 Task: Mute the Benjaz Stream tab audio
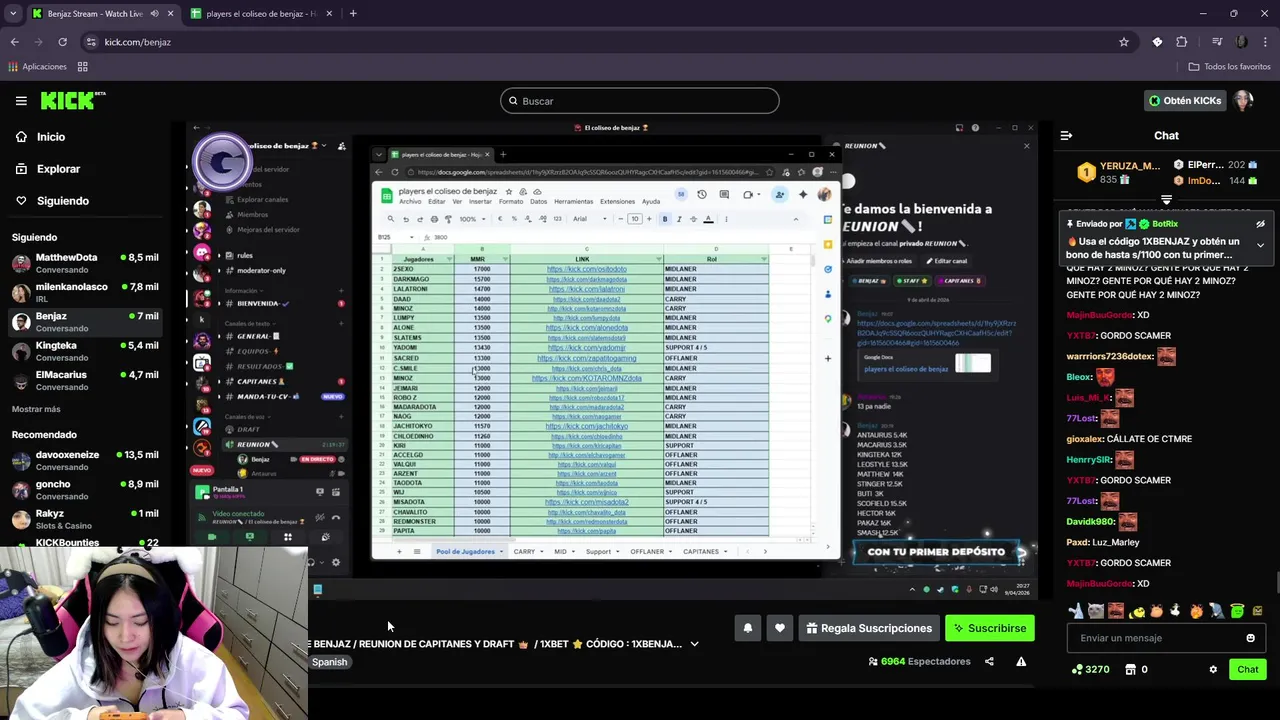click(154, 14)
